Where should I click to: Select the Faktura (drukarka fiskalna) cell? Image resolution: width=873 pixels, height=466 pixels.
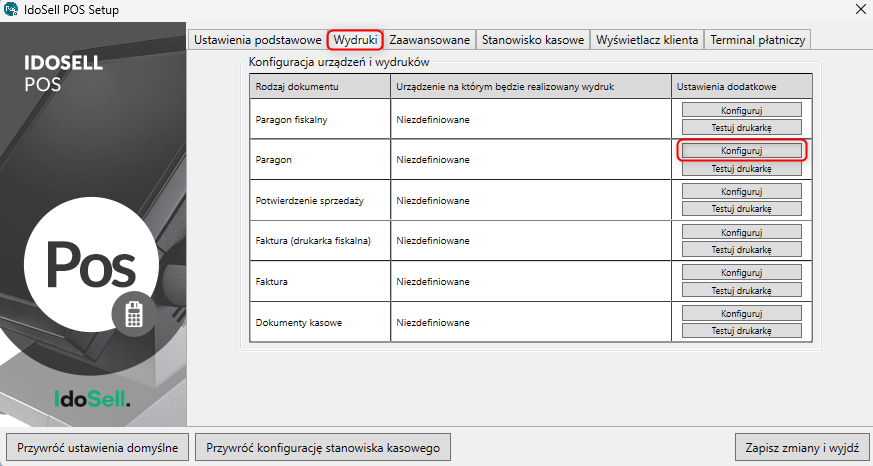[x=320, y=241]
